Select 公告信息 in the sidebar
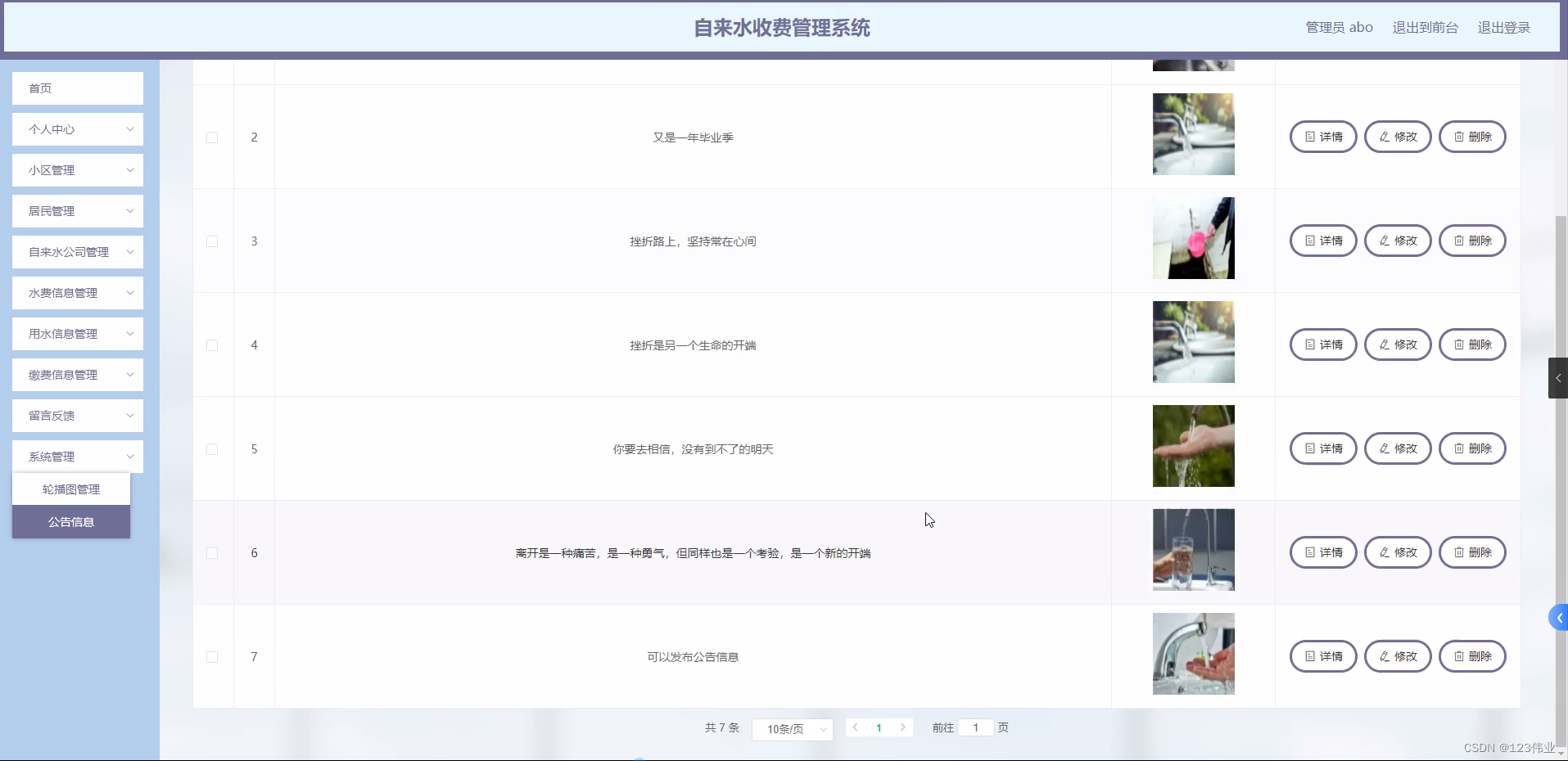 pos(70,522)
